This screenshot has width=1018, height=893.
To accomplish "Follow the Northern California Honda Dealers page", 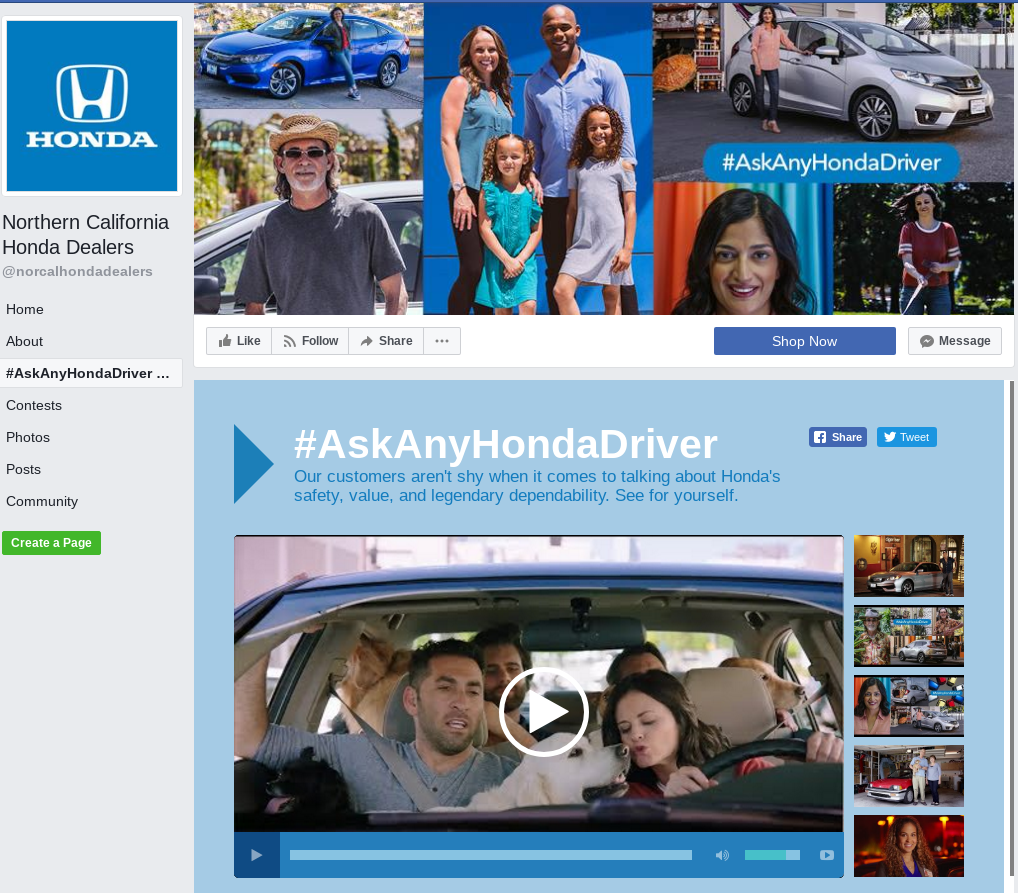I will click(x=310, y=341).
